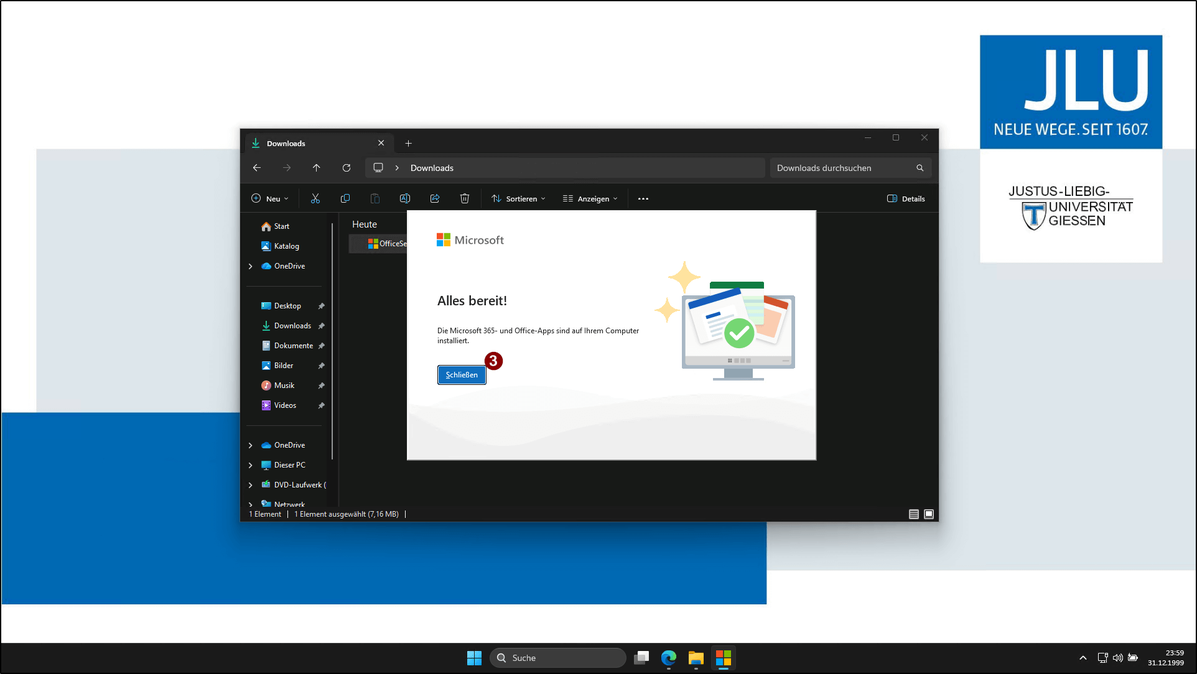Viewport: 1197px width, 674px height.
Task: Go back in File Explorer navigation
Action: (x=257, y=168)
